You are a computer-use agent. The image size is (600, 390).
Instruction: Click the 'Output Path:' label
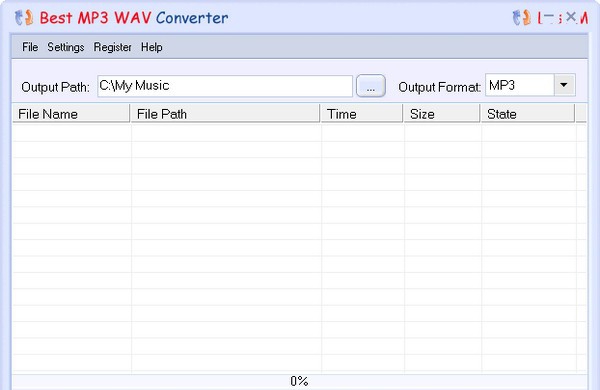(55, 87)
